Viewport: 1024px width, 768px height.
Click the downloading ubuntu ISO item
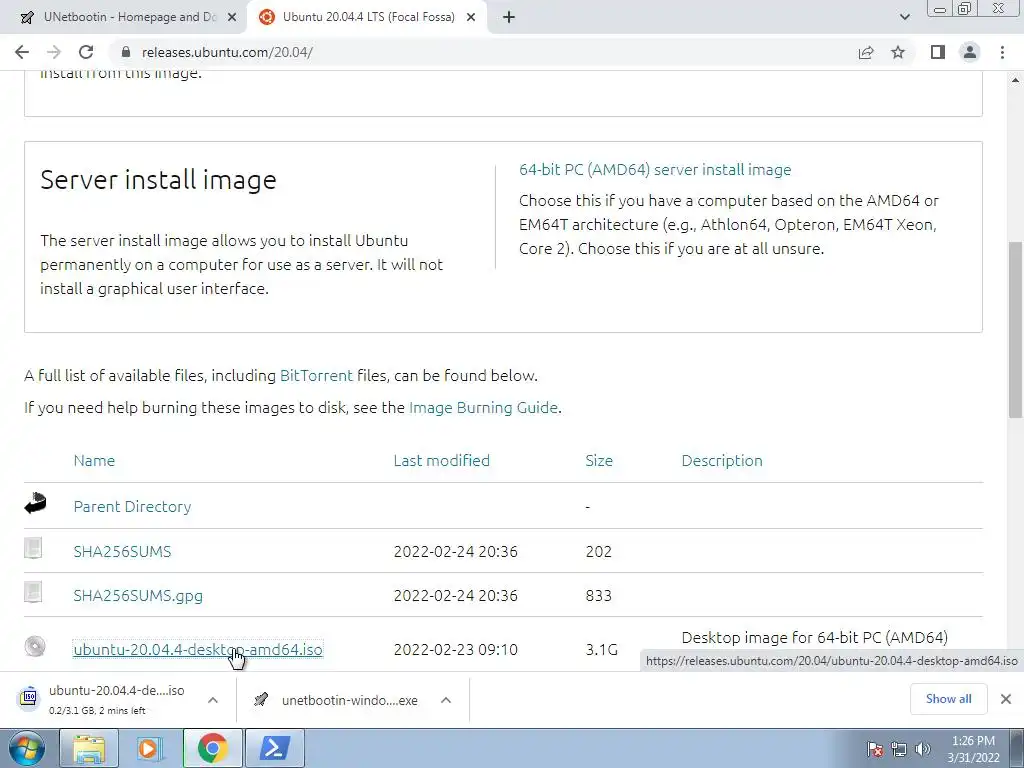[104, 700]
